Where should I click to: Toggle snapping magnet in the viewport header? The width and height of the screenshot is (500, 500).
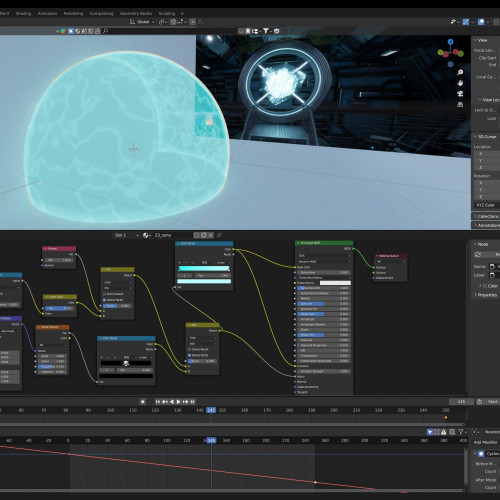point(173,22)
